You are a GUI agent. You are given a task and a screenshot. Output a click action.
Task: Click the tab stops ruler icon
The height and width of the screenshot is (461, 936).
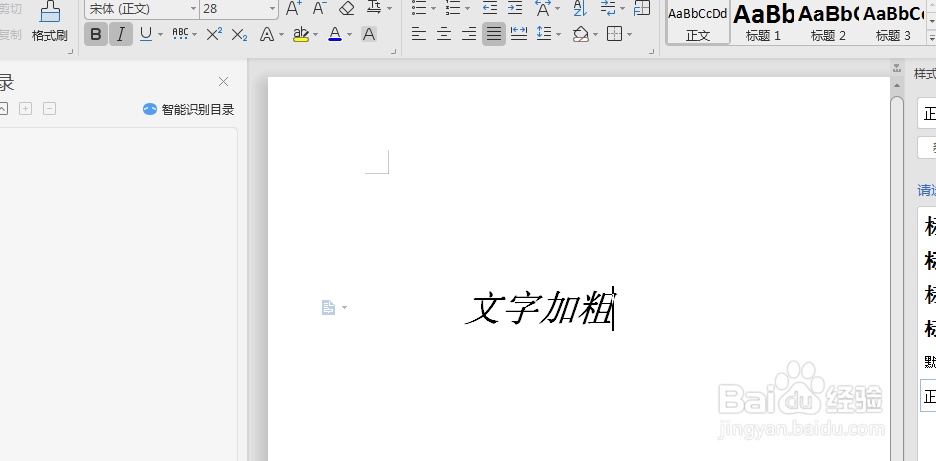642,8
